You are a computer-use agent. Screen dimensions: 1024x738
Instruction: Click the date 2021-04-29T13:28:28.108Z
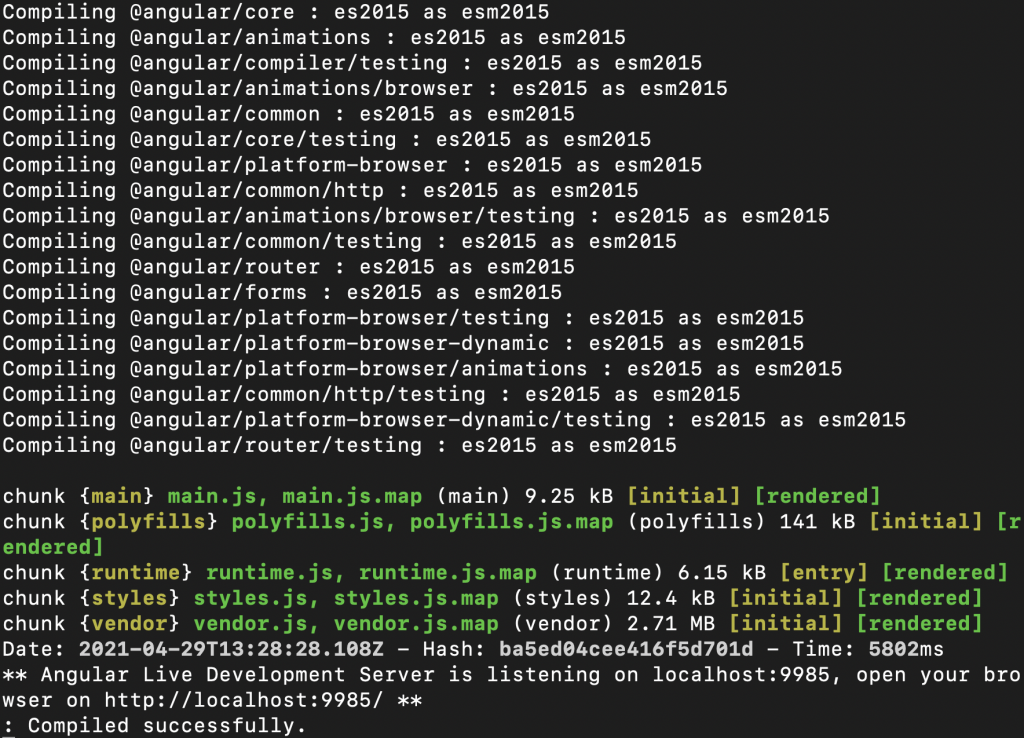231,650
